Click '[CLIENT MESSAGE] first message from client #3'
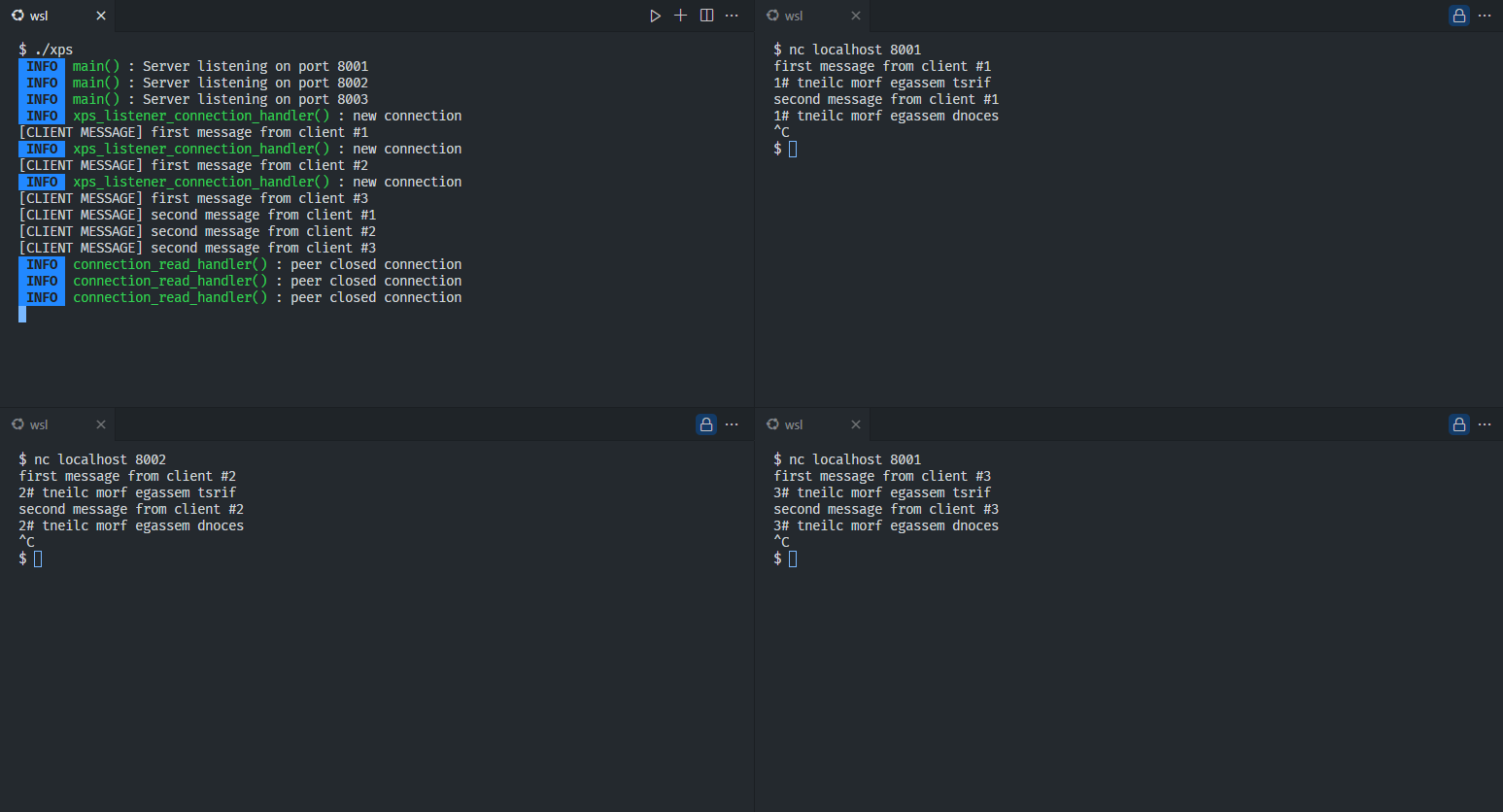1503x812 pixels. [x=193, y=198]
